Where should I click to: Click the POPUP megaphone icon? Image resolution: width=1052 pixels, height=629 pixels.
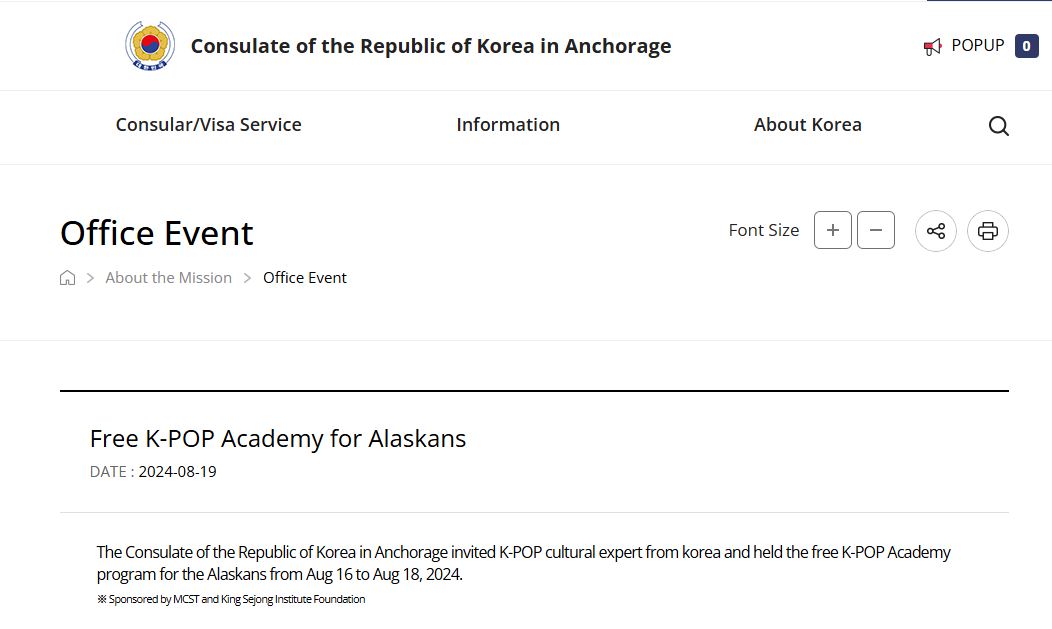click(933, 46)
